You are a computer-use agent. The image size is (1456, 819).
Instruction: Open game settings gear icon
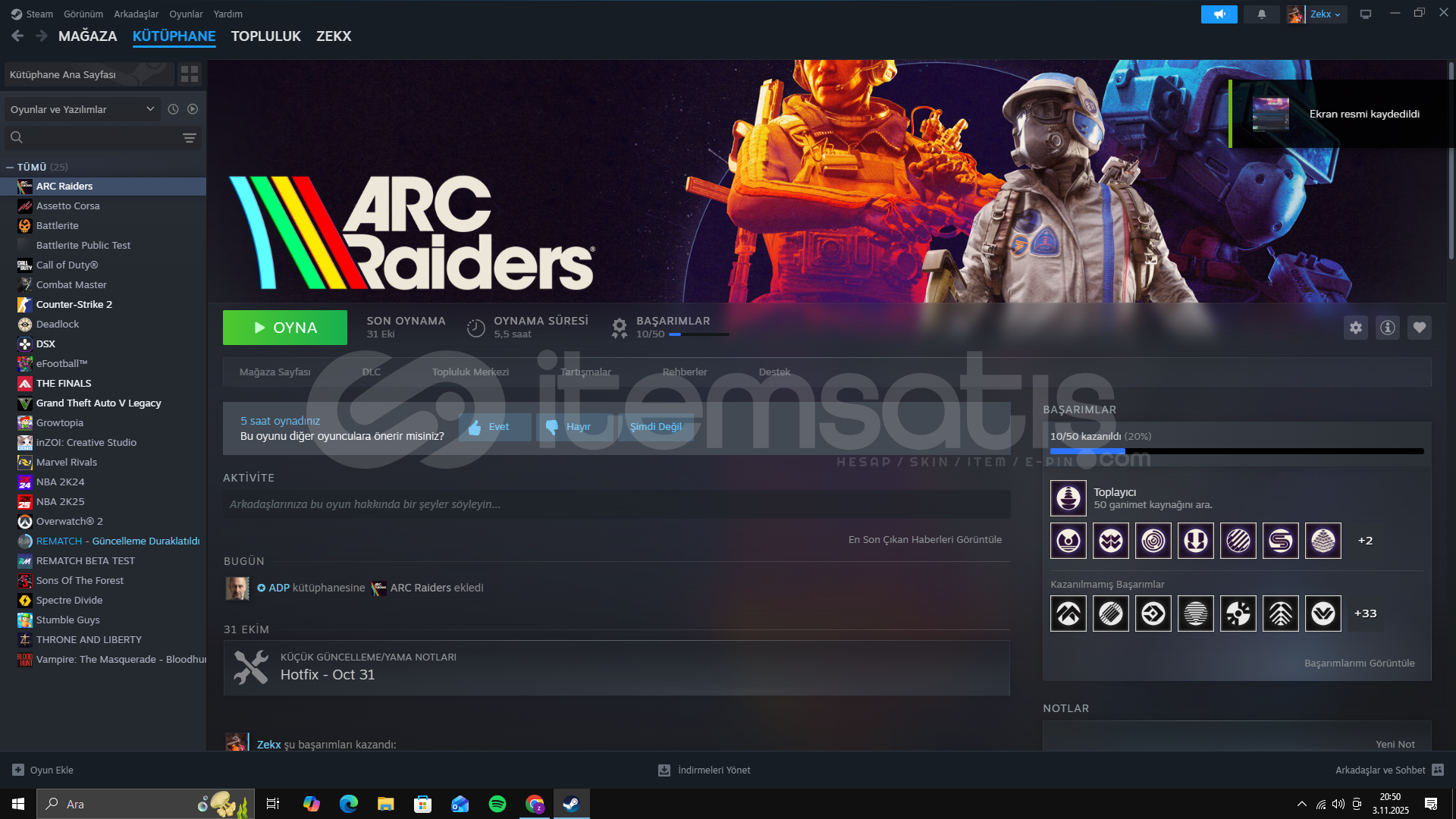1355,328
